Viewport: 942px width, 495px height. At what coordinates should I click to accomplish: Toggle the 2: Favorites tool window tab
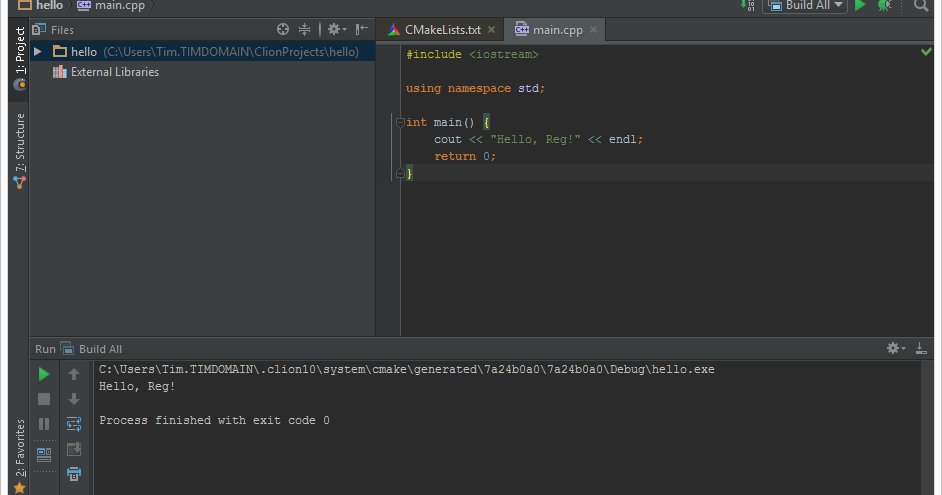click(20, 457)
